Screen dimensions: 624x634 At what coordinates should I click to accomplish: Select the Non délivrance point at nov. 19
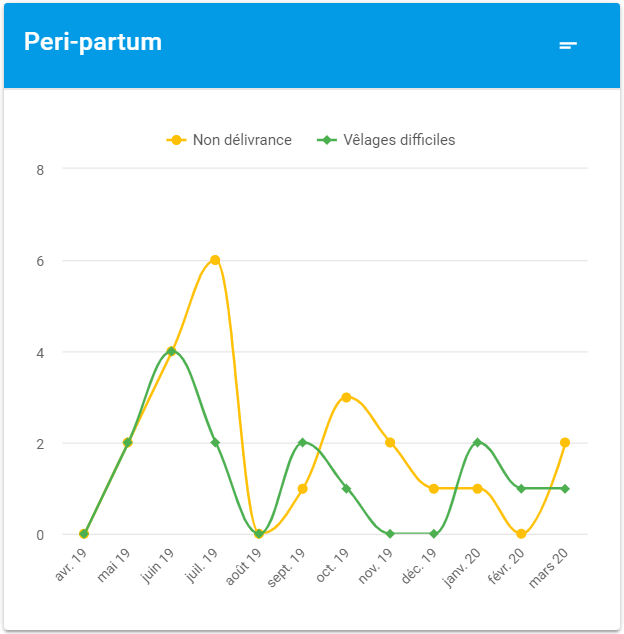click(x=390, y=443)
